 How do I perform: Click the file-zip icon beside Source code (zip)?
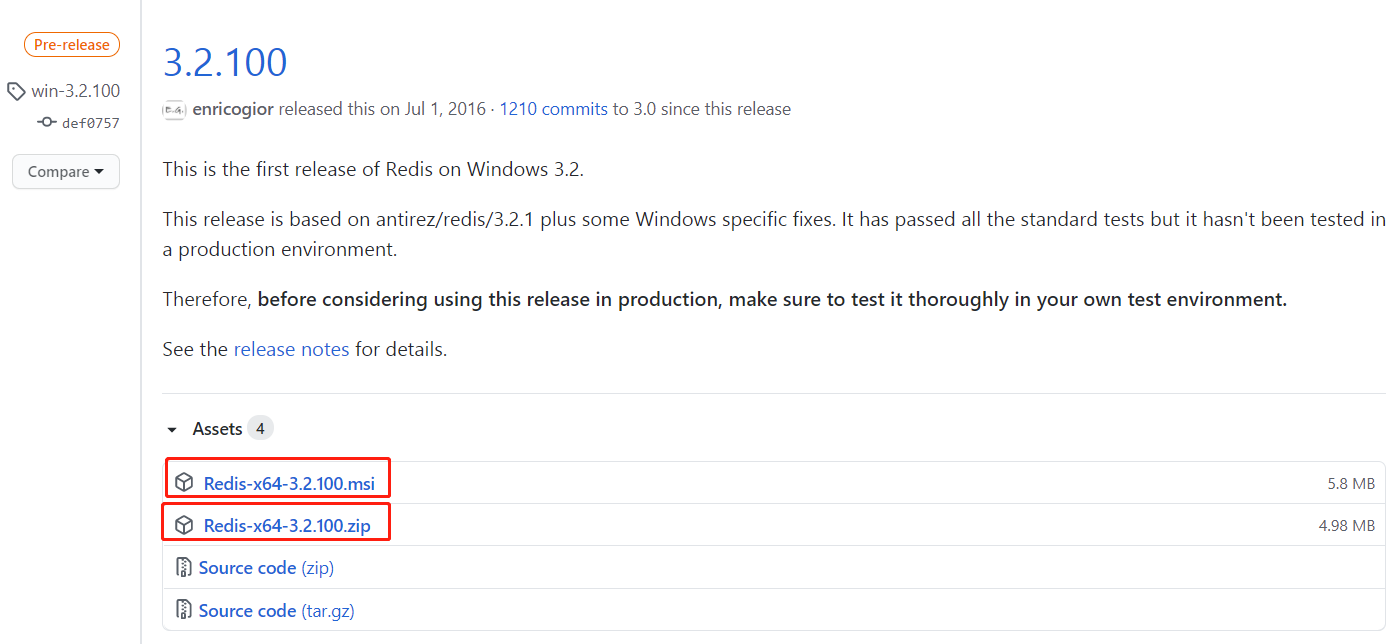(184, 568)
